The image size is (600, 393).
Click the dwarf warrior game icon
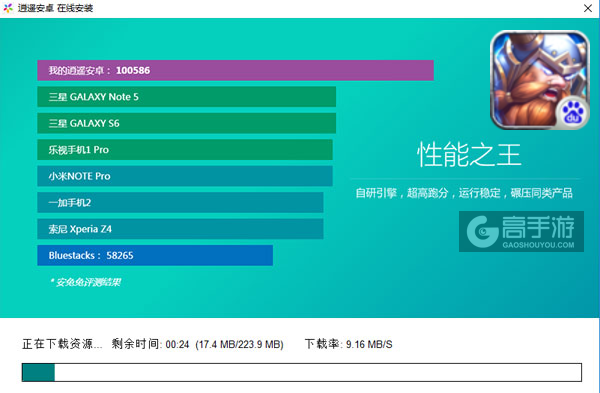540,80
